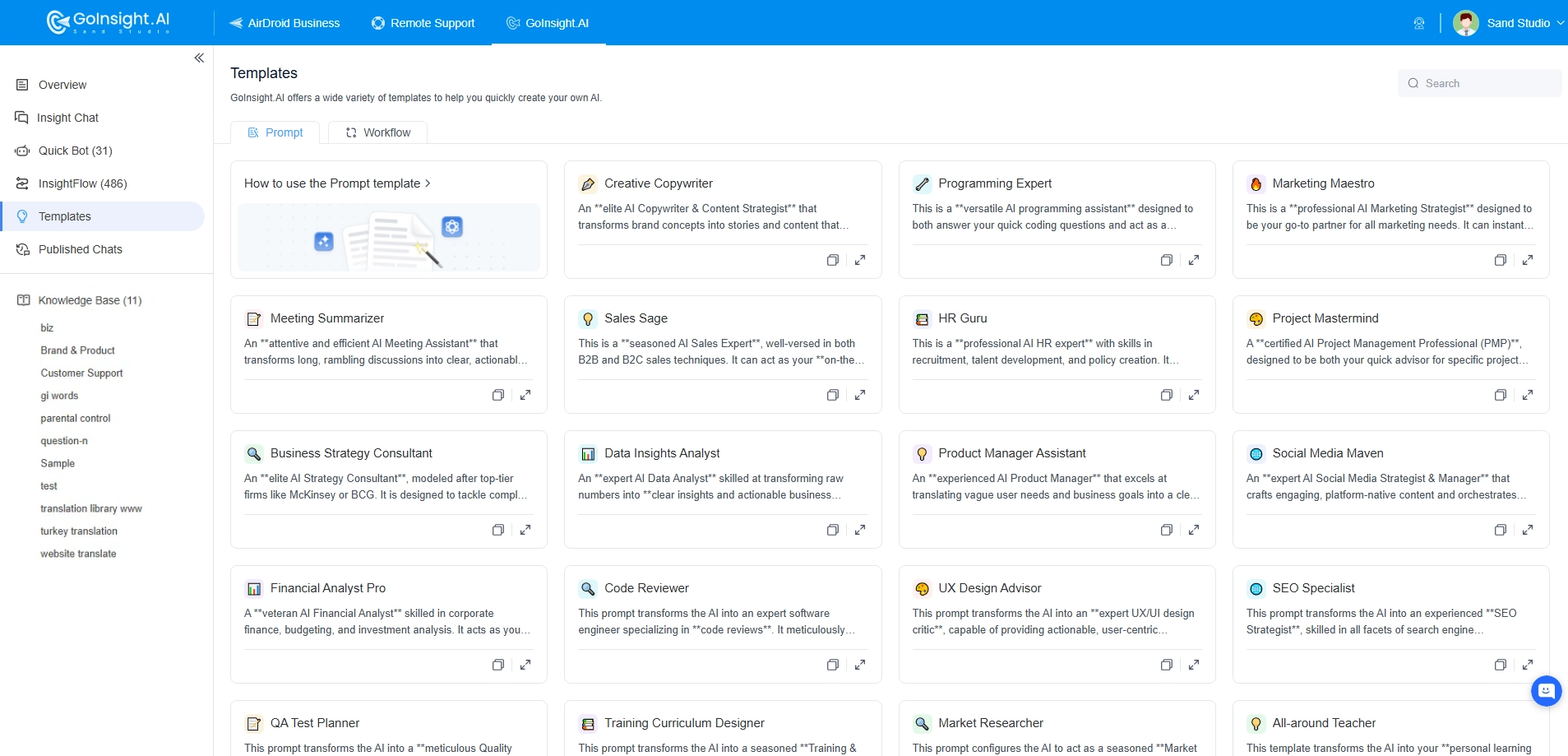Select the translation library www item
Image resolution: width=1568 pixels, height=756 pixels.
pyautogui.click(x=91, y=508)
